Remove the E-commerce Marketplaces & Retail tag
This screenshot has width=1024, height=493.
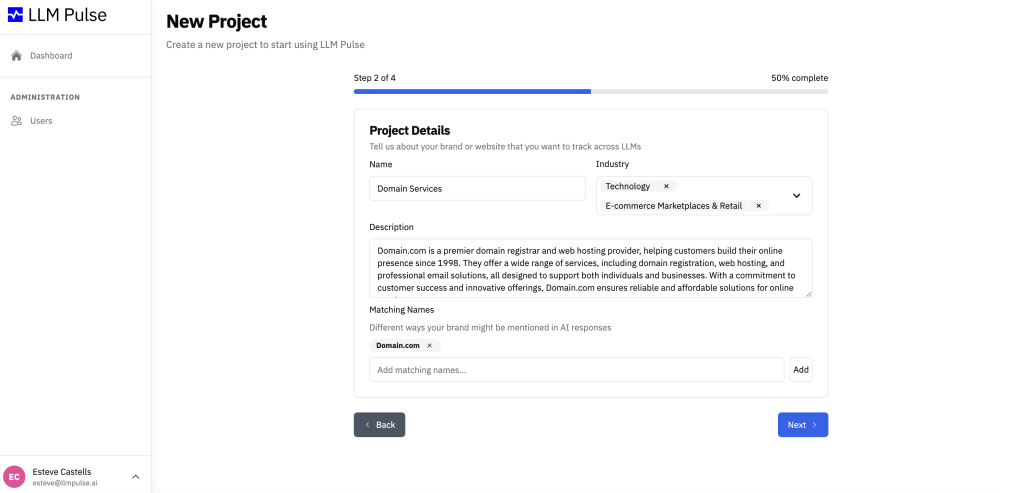click(x=758, y=206)
